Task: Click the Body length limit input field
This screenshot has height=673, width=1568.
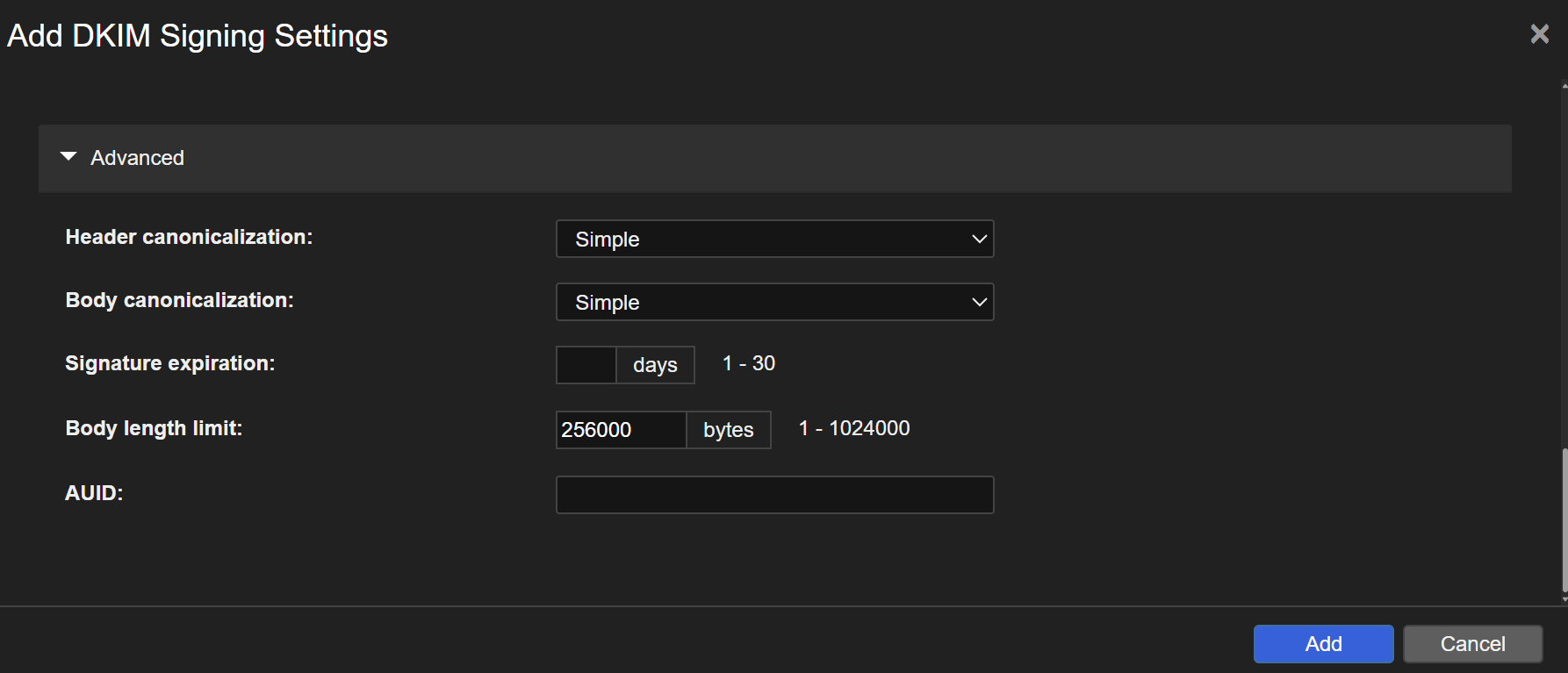Action: [620, 430]
